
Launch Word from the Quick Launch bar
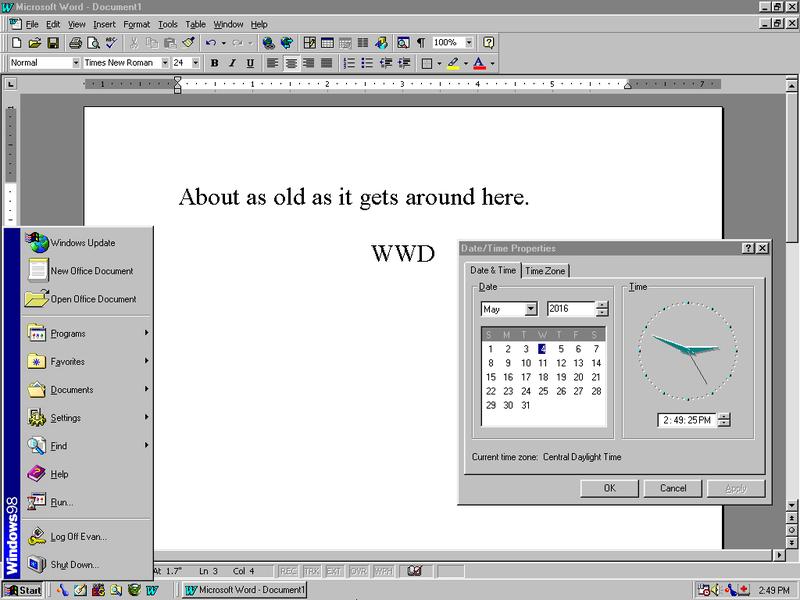152,590
